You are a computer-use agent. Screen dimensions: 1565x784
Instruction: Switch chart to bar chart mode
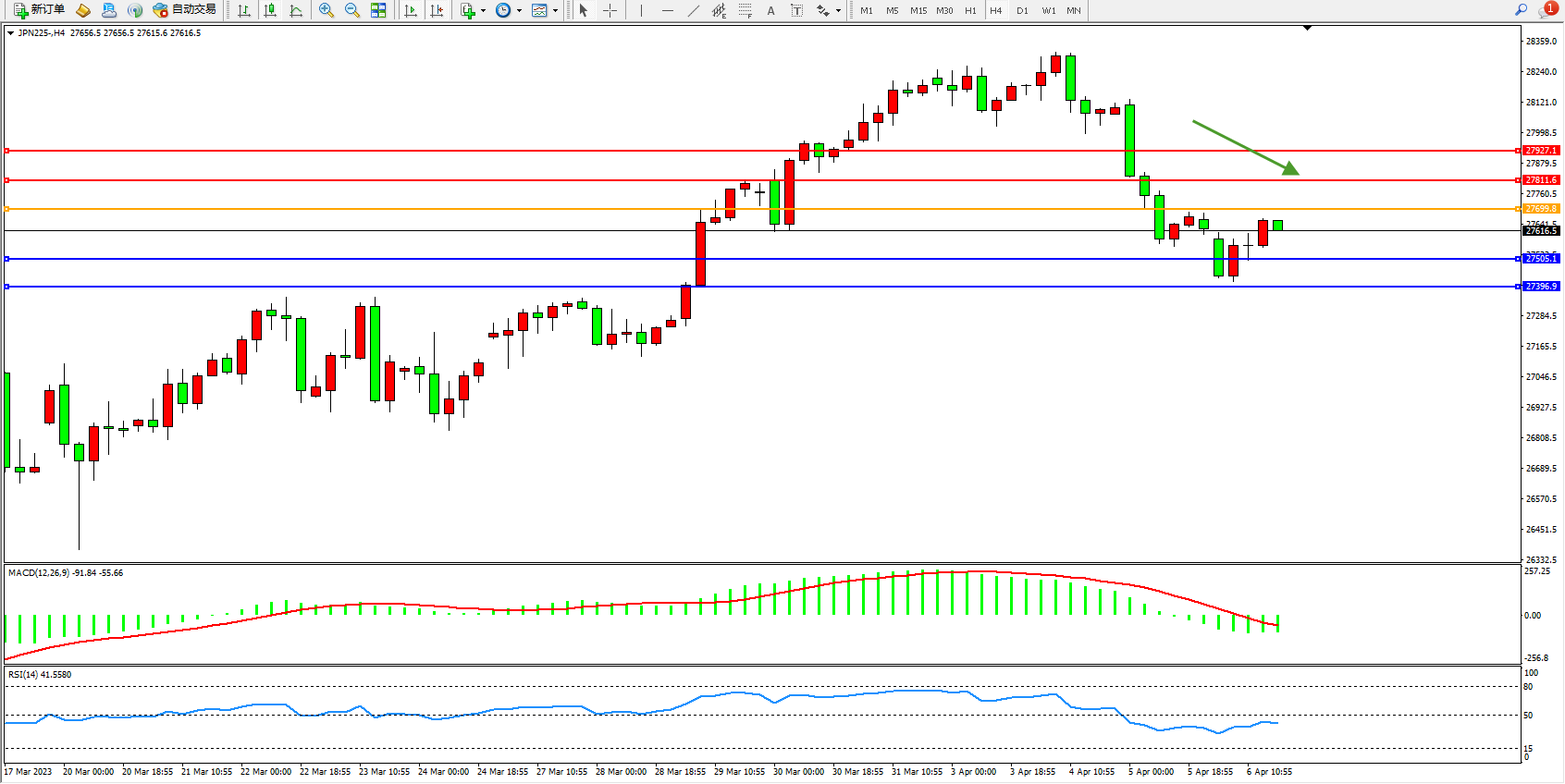(244, 10)
